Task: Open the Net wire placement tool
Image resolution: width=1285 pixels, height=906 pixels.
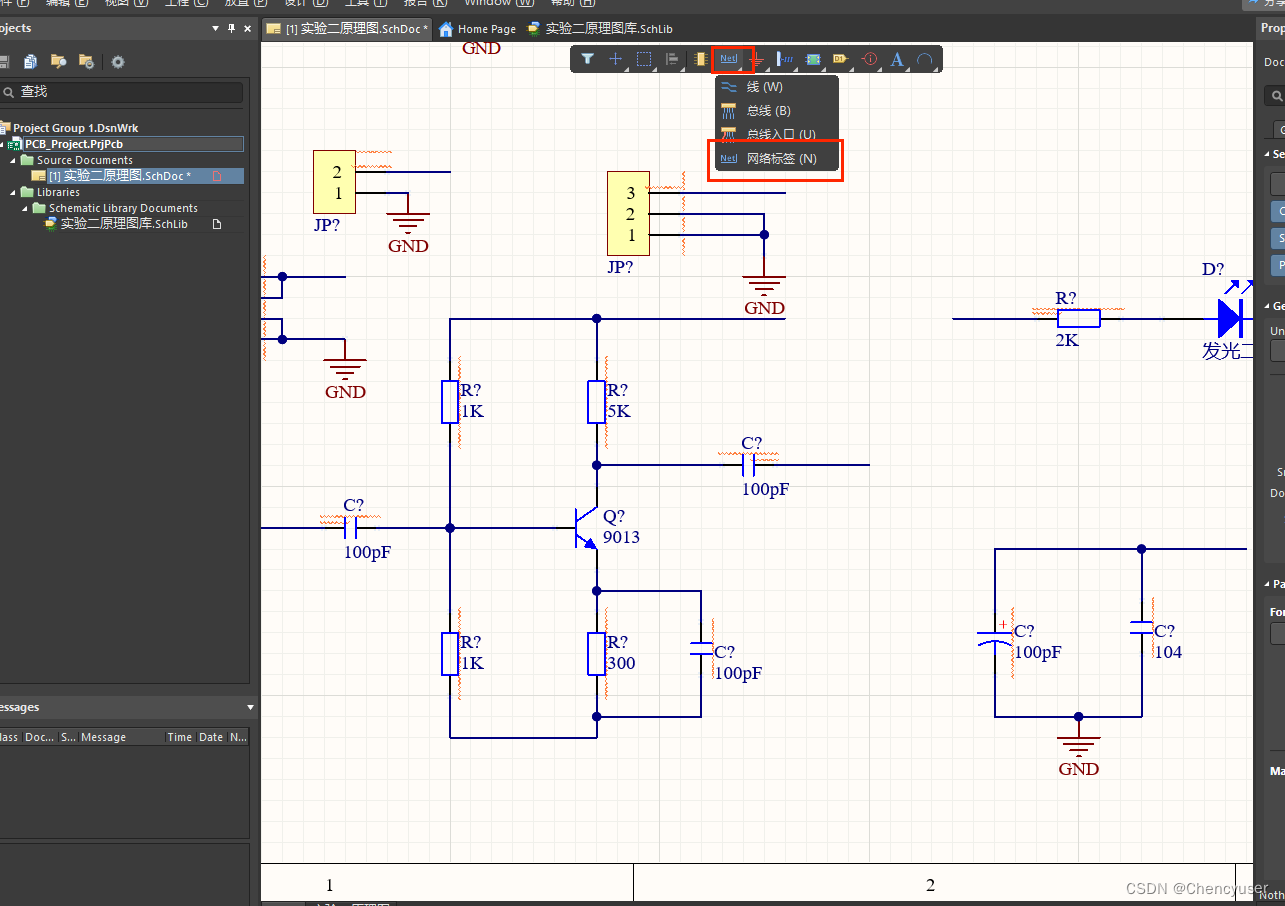Action: point(729,59)
